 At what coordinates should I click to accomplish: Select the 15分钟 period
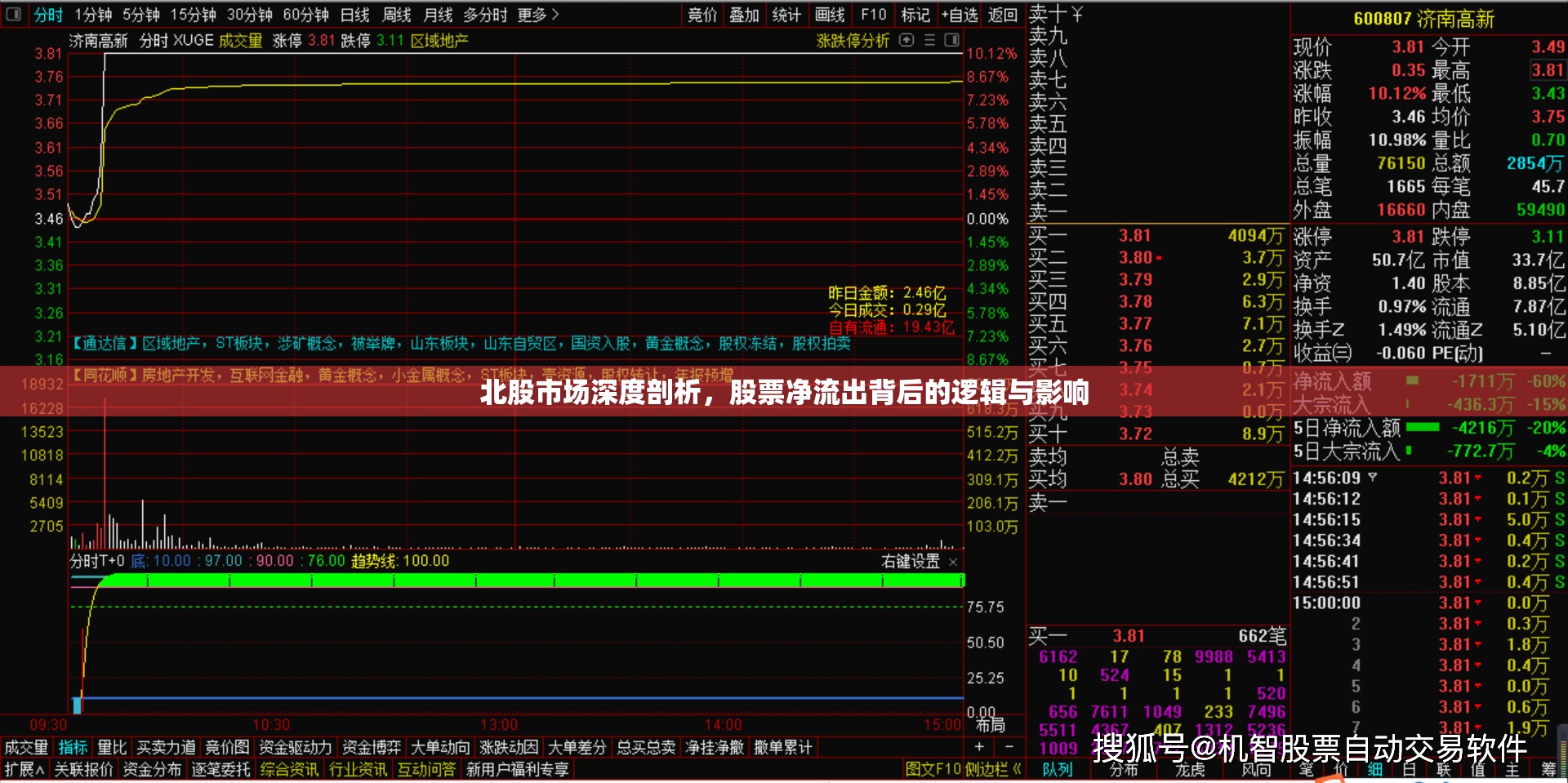click(x=193, y=15)
